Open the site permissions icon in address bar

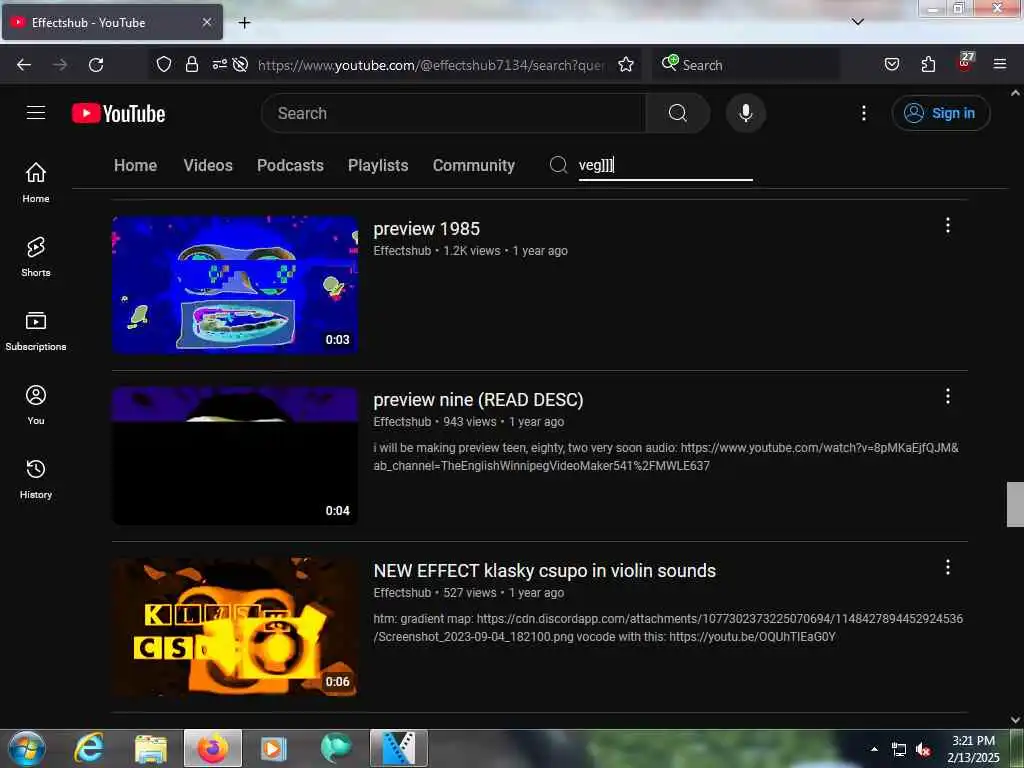[219, 64]
